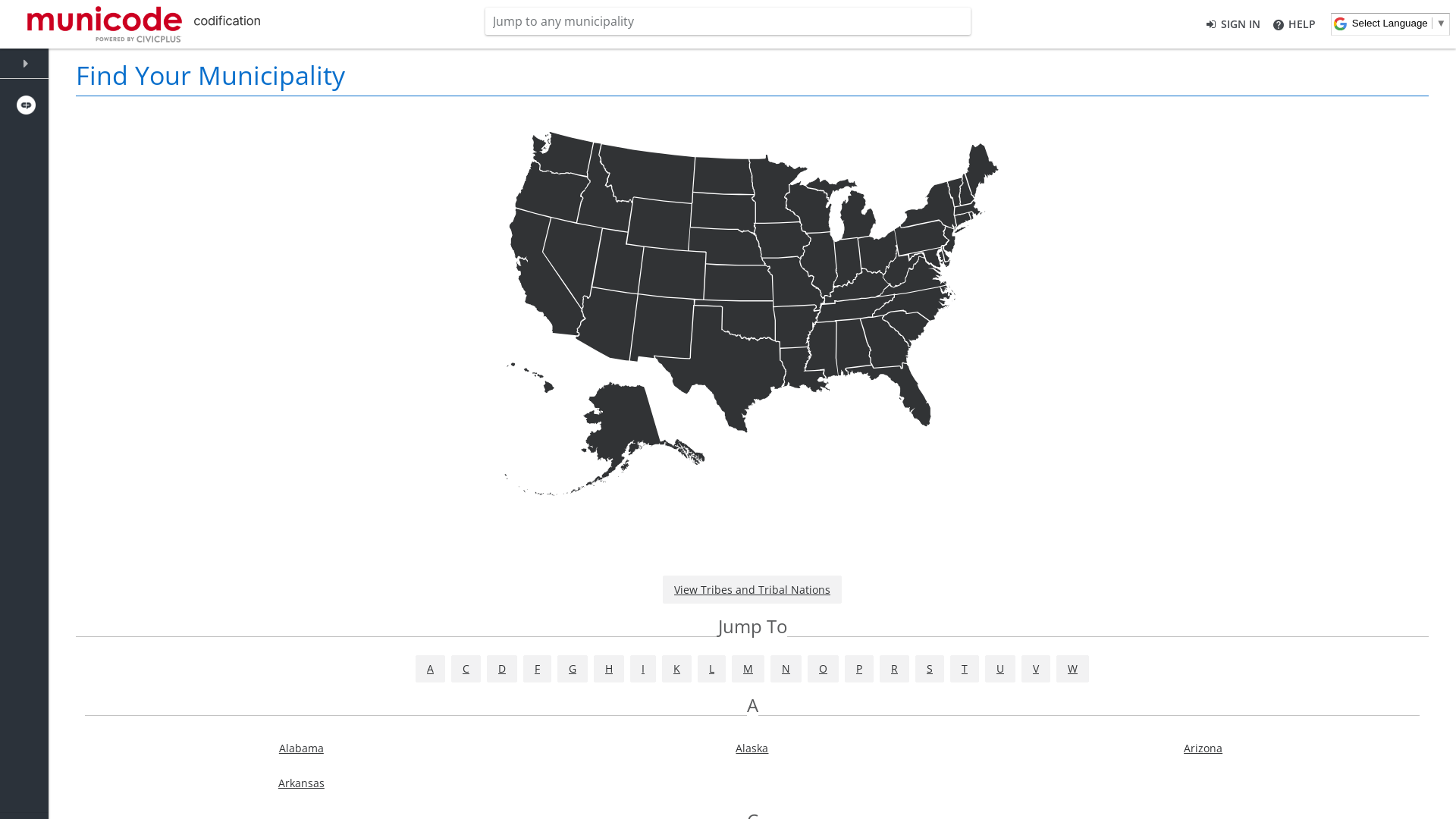Click View Tribes and Tribal Nations
This screenshot has width=1456, height=819.
tap(752, 590)
